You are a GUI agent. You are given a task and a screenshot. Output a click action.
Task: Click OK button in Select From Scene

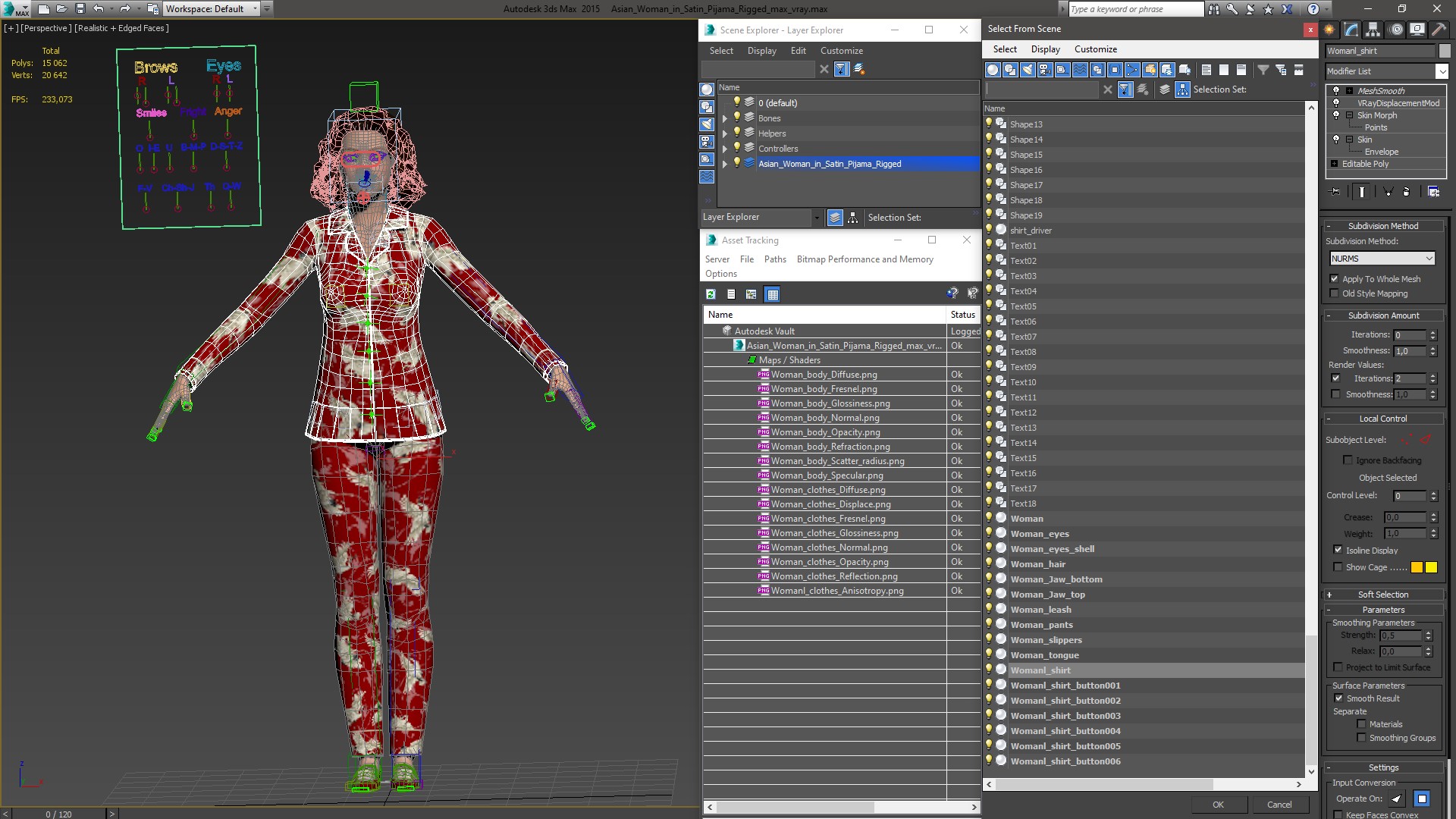point(1218,805)
